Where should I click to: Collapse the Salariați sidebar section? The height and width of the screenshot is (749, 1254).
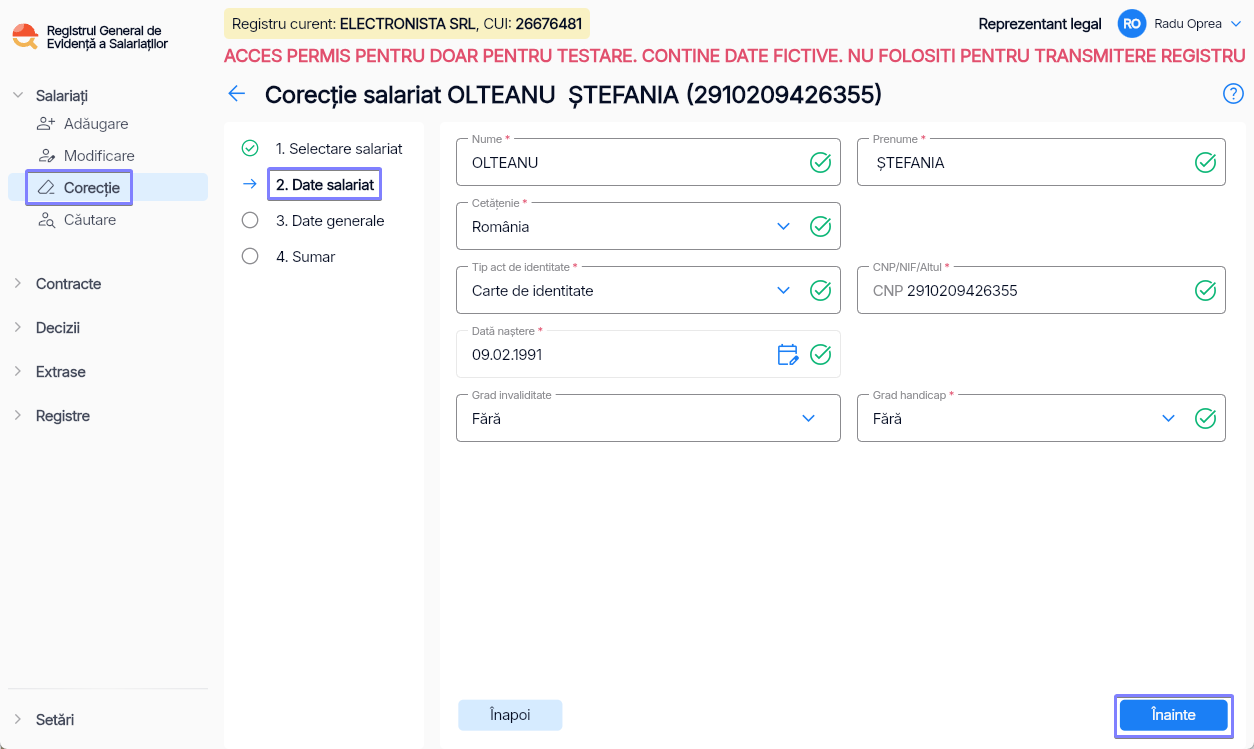pyautogui.click(x=17, y=95)
